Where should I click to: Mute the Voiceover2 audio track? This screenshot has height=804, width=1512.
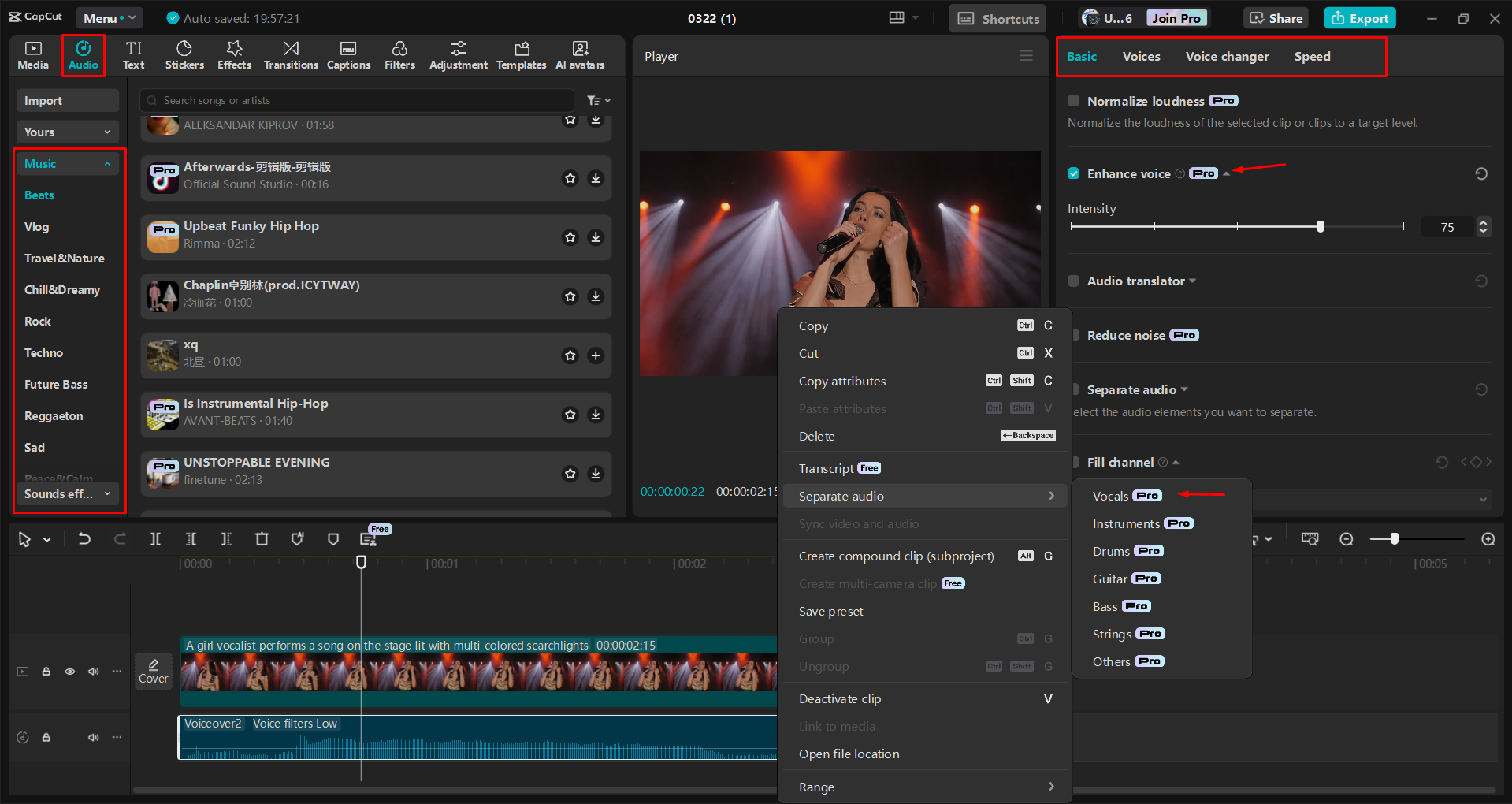(x=93, y=737)
